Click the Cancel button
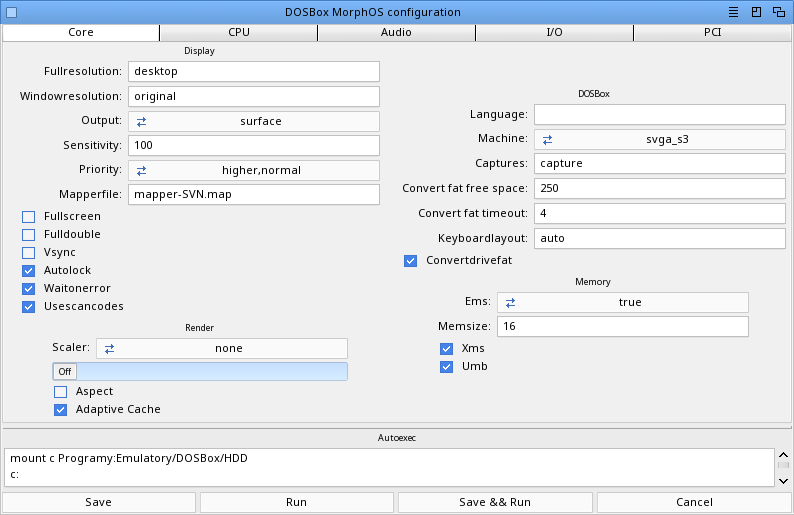The image size is (794, 515). (x=694, y=502)
